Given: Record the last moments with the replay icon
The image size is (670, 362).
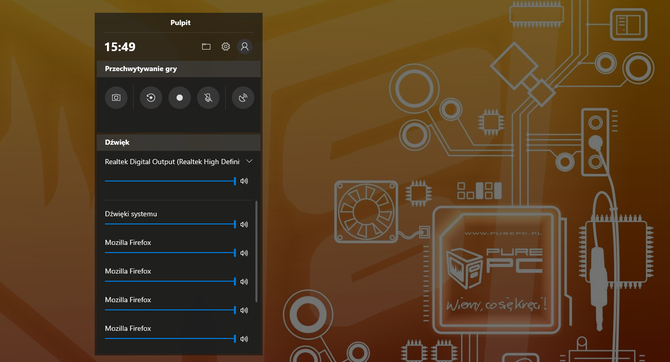Looking at the screenshot, I should (151, 98).
